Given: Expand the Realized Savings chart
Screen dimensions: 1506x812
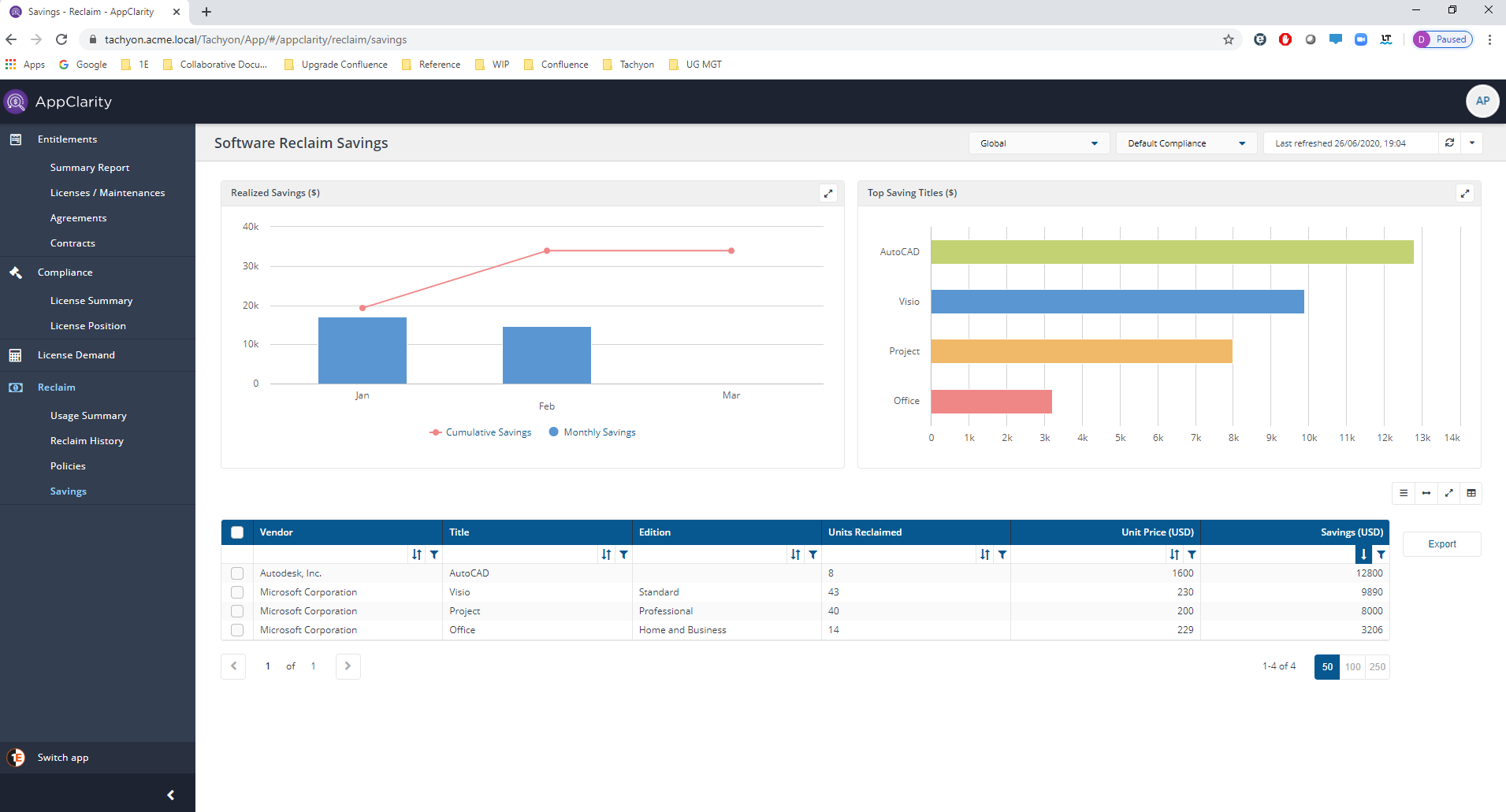Looking at the screenshot, I should [828, 193].
